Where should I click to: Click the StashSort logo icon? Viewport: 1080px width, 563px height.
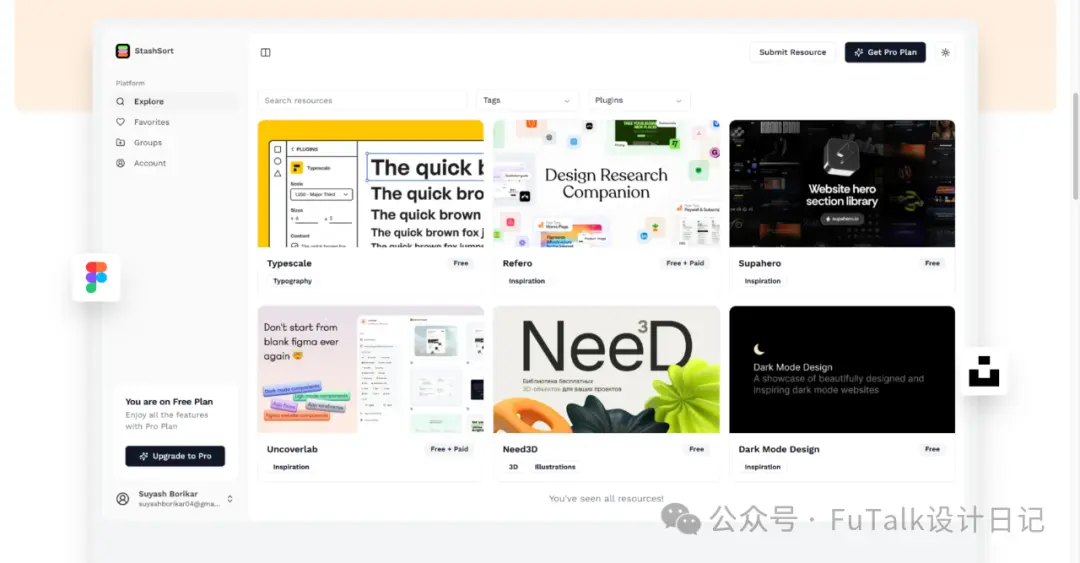[123, 51]
